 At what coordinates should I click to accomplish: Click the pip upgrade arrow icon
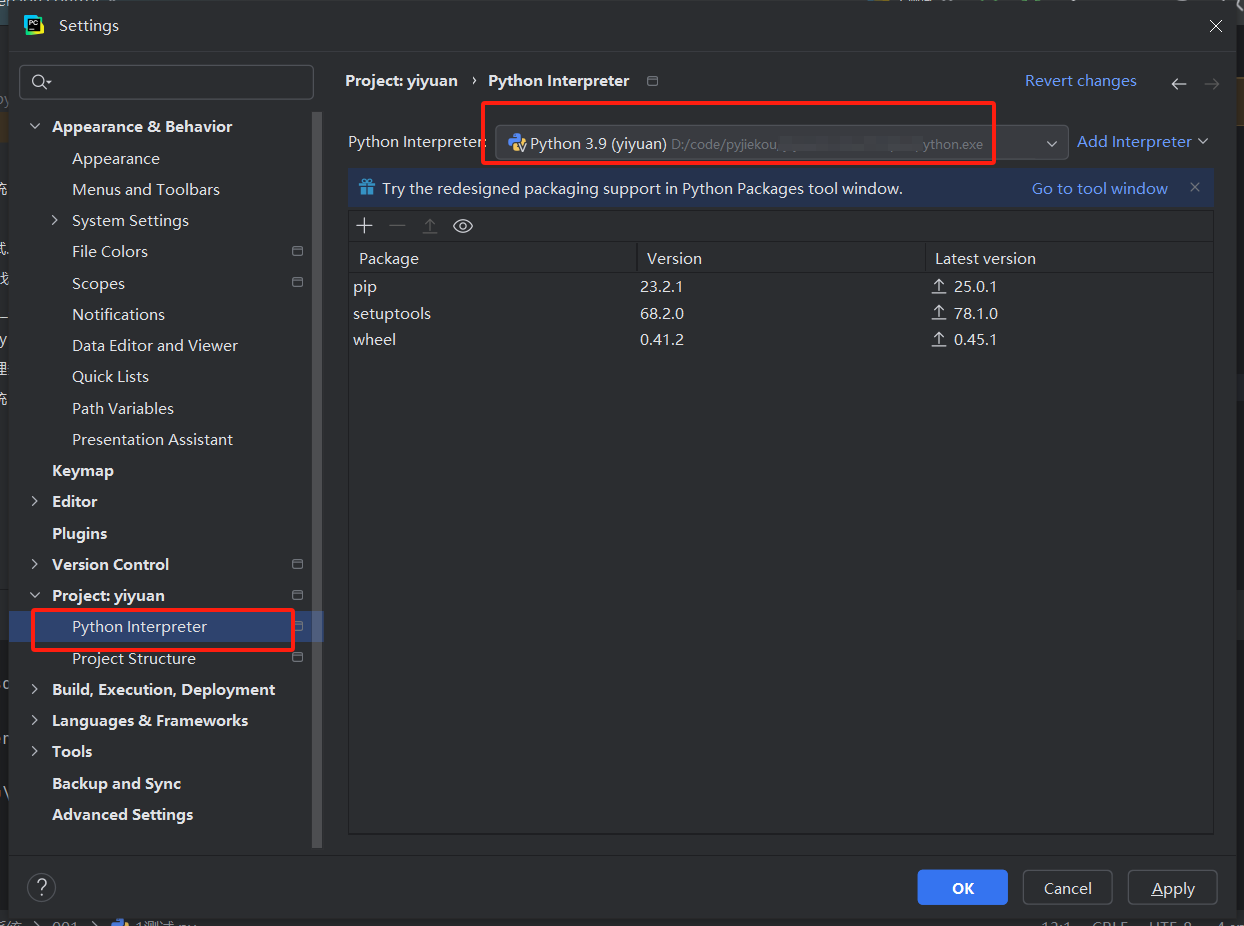point(939,286)
